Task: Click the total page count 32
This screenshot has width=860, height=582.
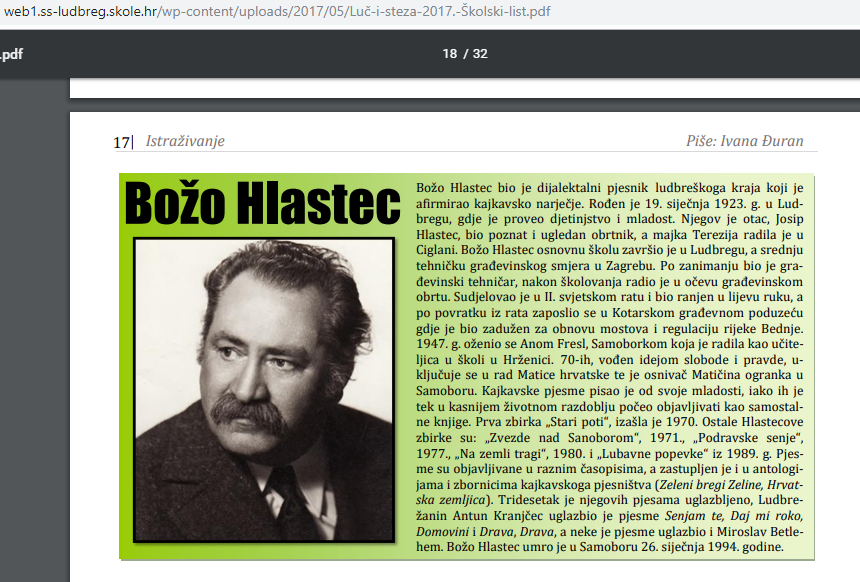Action: (480, 53)
